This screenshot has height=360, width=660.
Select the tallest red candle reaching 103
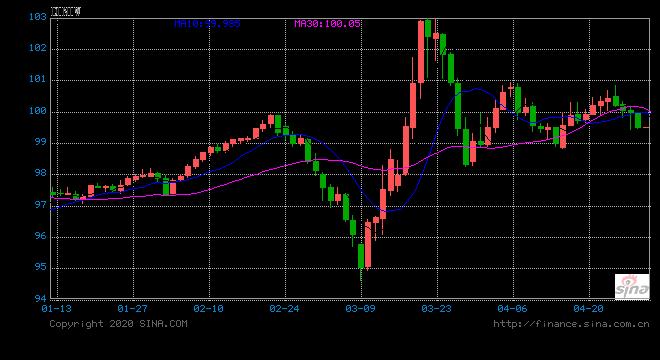[x=421, y=51]
